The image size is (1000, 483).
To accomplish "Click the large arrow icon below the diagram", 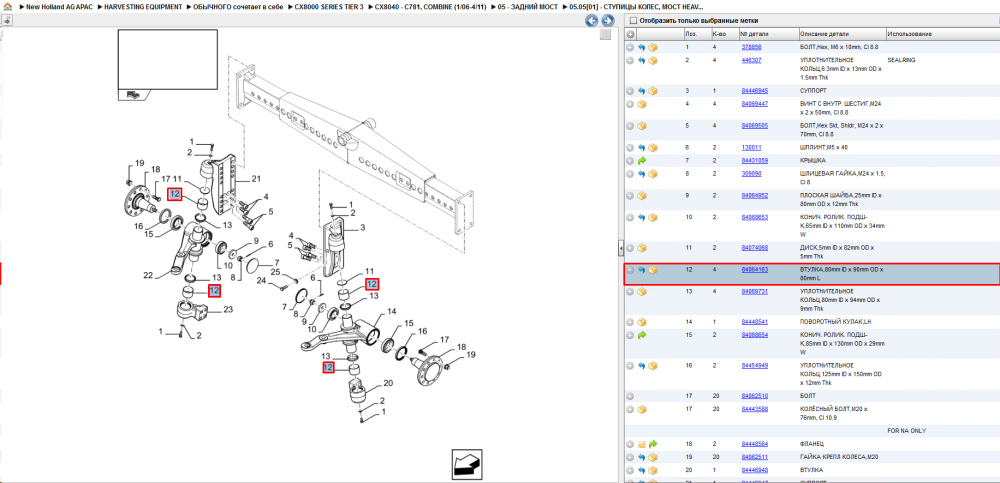I will [469, 464].
